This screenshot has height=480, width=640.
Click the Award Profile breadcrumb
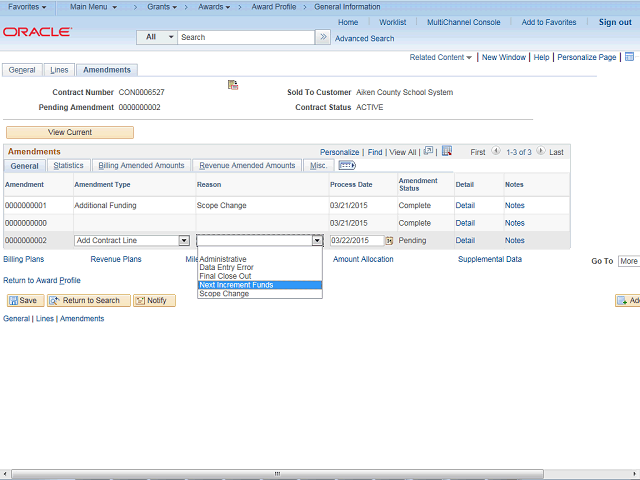click(x=273, y=7)
